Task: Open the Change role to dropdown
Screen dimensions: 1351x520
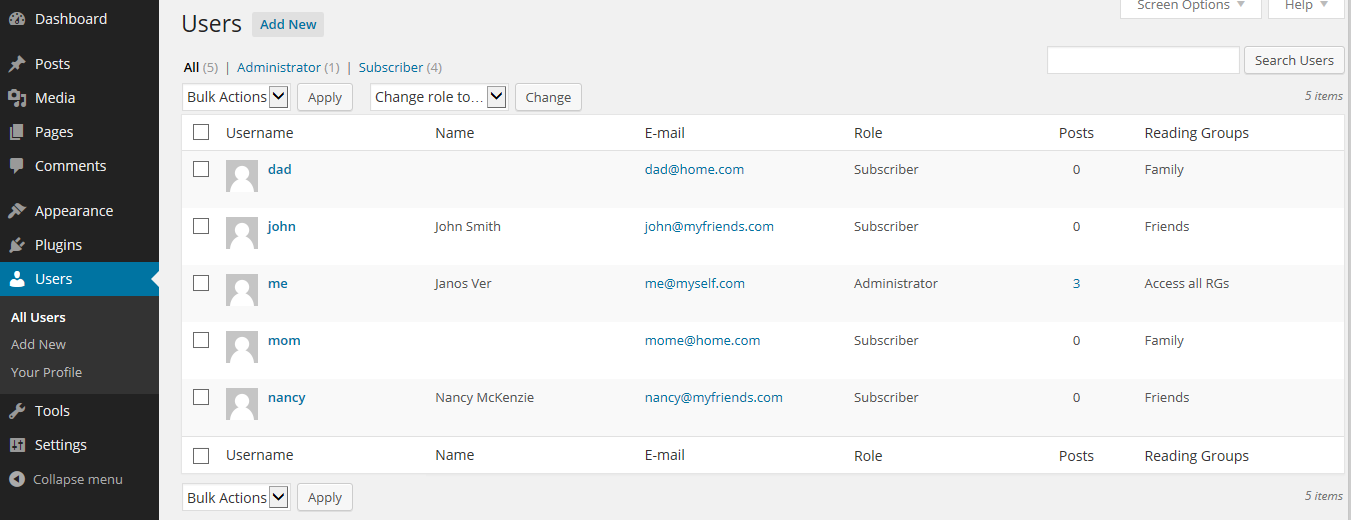Action: 439,97
